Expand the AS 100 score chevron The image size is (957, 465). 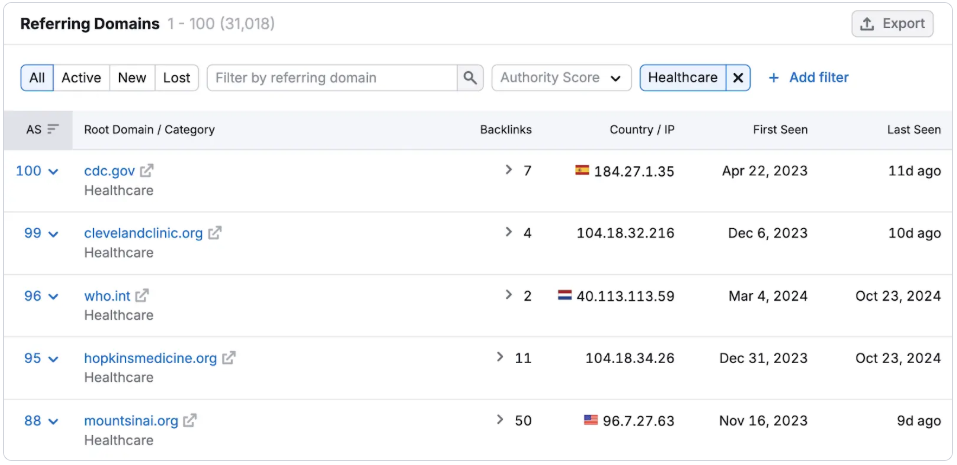tap(53, 172)
